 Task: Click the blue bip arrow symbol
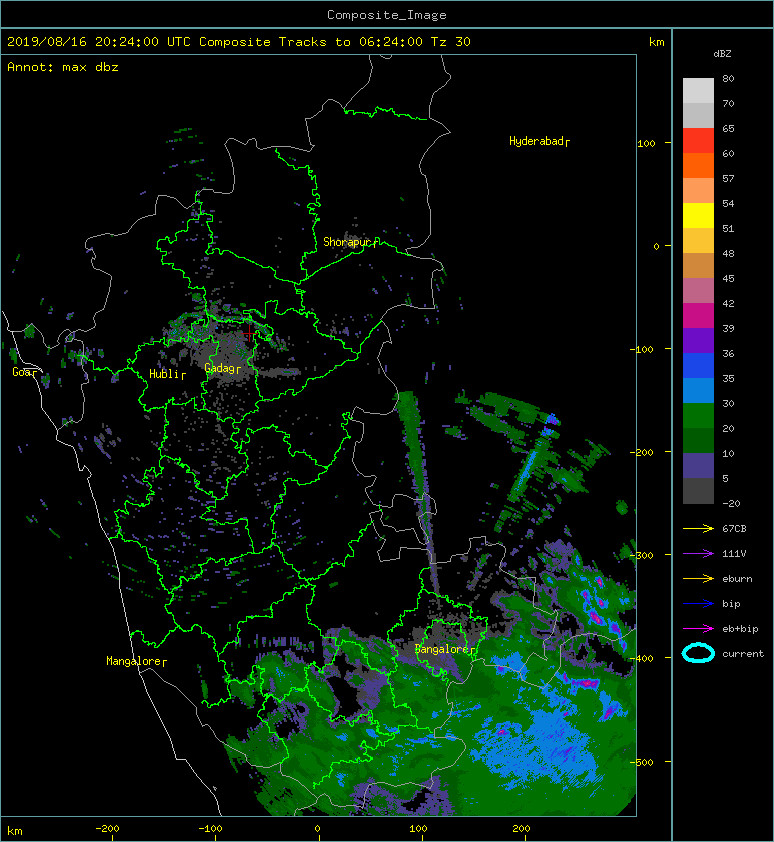pyautogui.click(x=698, y=604)
